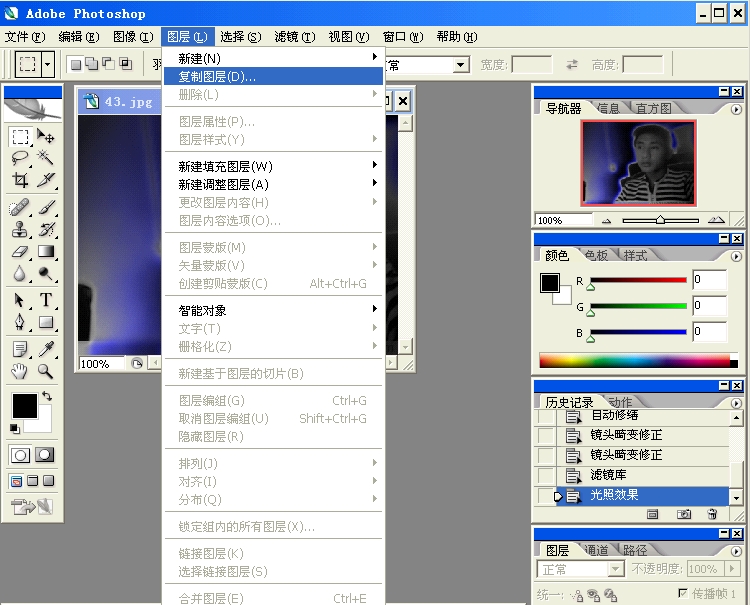Choose 复制图层(D)... from the Layer menu
The image size is (750, 605).
(x=274, y=77)
